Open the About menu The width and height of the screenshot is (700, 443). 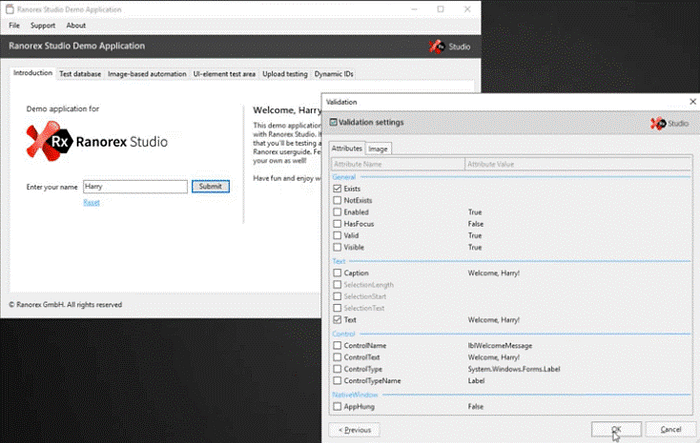click(x=76, y=25)
